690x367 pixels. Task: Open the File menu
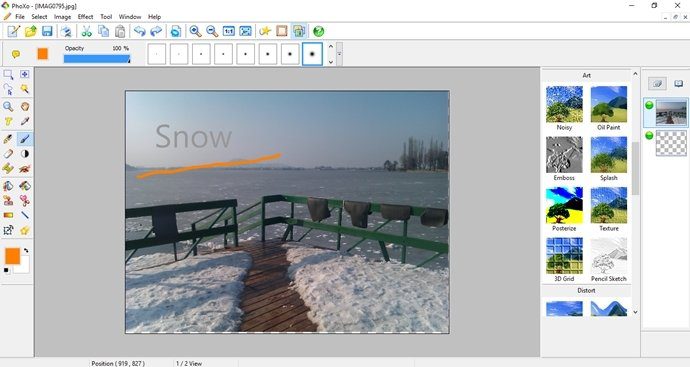(x=20, y=17)
